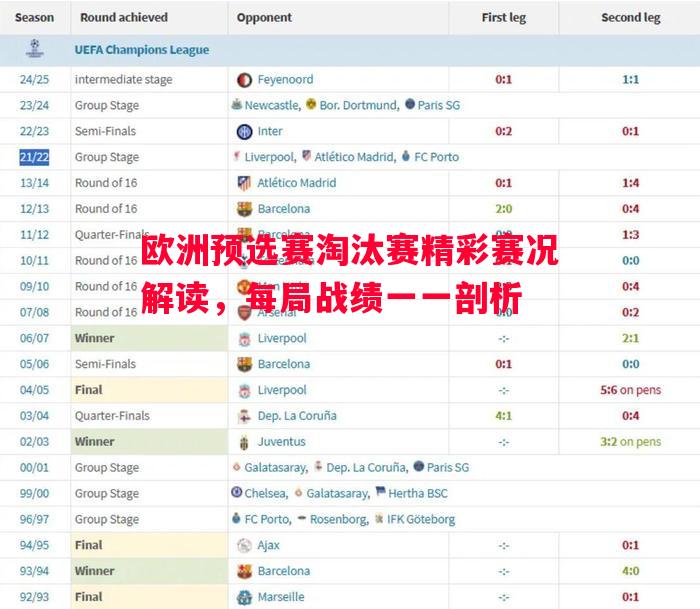Image resolution: width=700 pixels, height=609 pixels.
Task: Click the 4:0 second leg score in 93/94 row
Action: point(630,571)
